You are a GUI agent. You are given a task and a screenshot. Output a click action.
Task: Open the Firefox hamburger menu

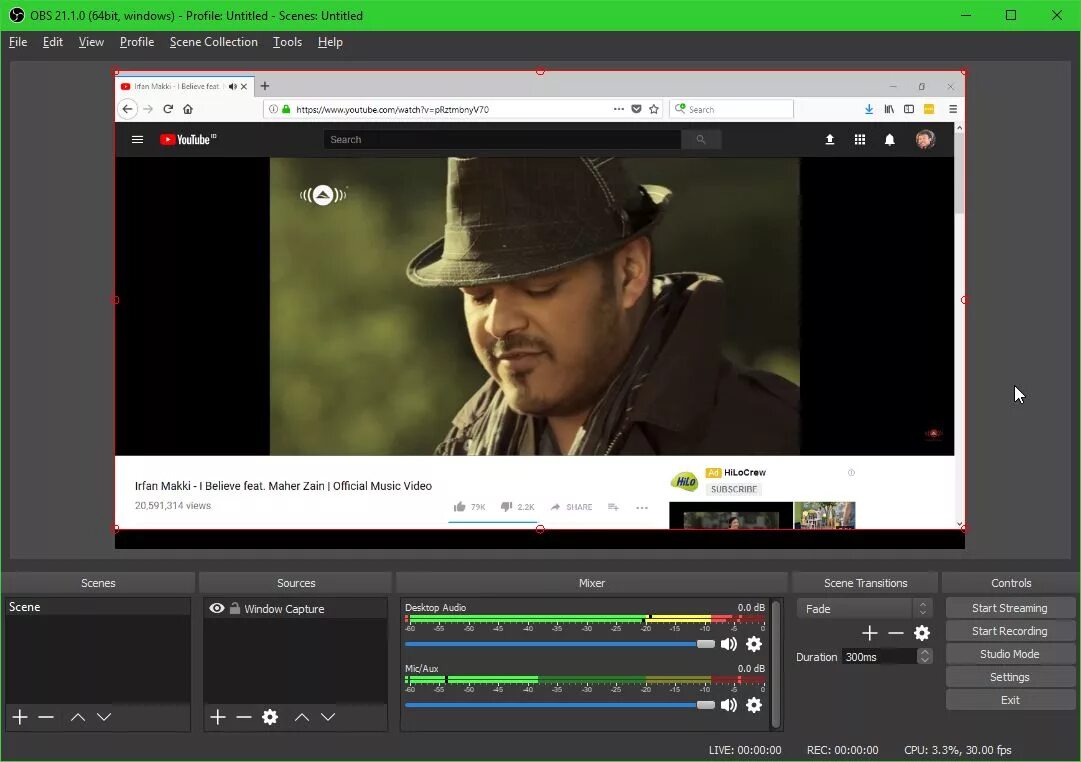pos(953,109)
